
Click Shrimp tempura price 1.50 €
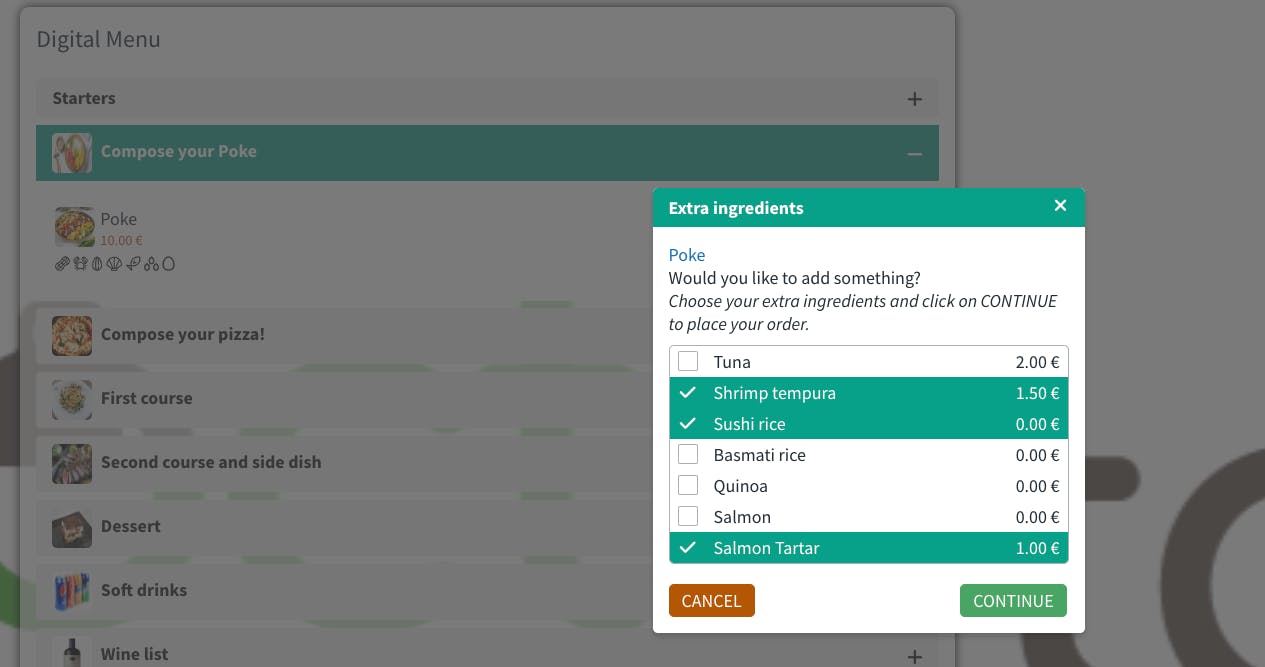coord(1037,393)
